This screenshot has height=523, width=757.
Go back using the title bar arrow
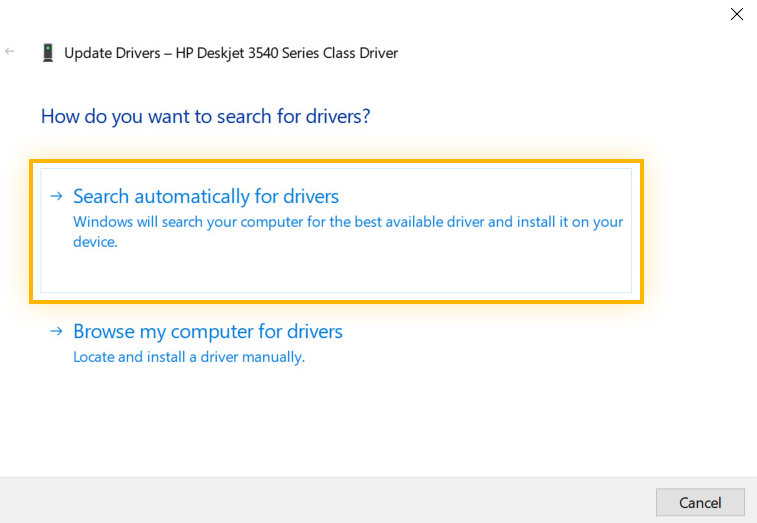(x=10, y=51)
